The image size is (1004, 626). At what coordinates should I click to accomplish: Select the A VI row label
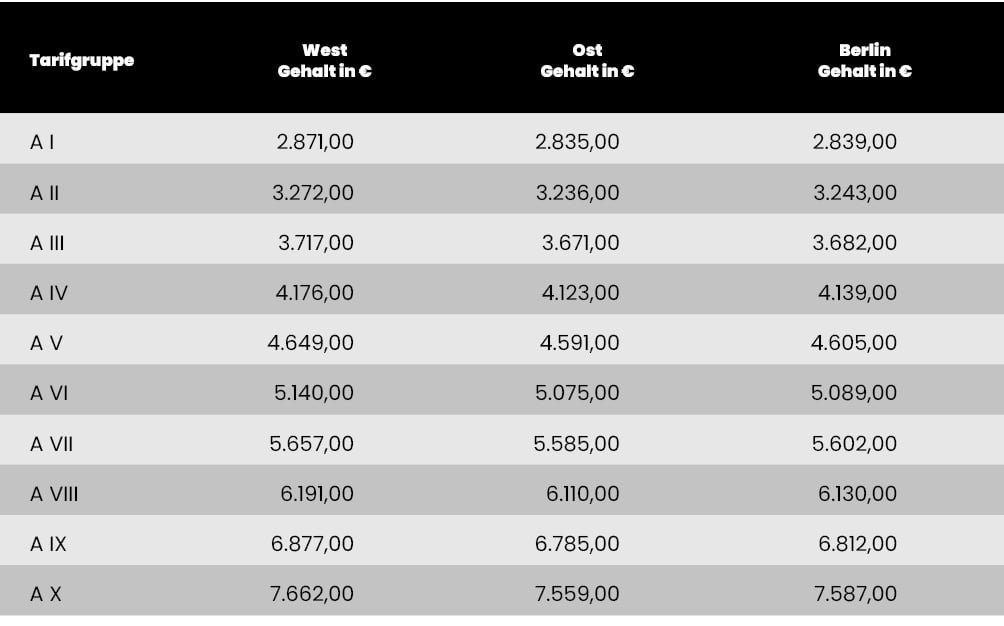pyautogui.click(x=49, y=393)
